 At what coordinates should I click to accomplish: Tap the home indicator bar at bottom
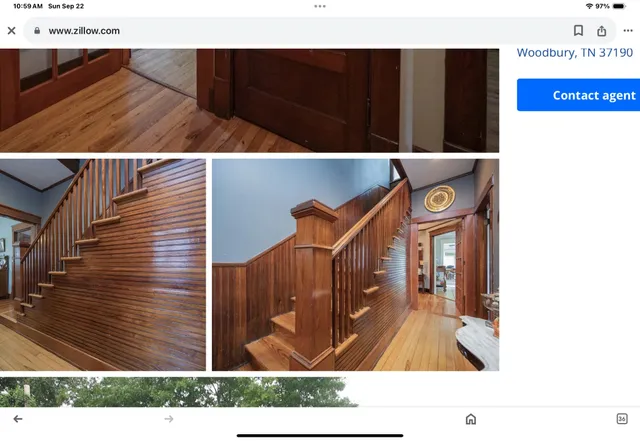tap(320, 435)
